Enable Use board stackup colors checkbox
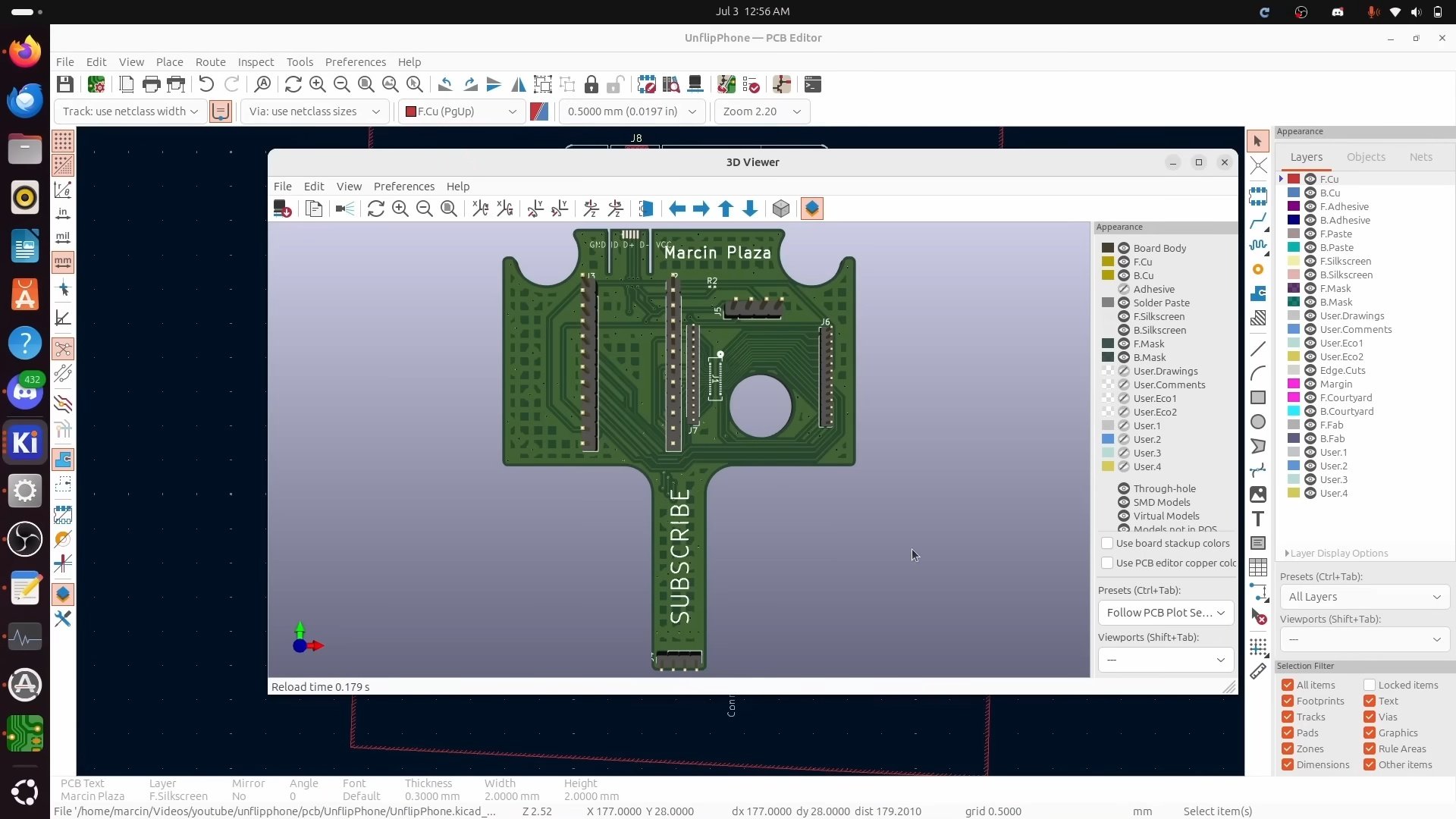The width and height of the screenshot is (1456, 819). tap(1107, 543)
